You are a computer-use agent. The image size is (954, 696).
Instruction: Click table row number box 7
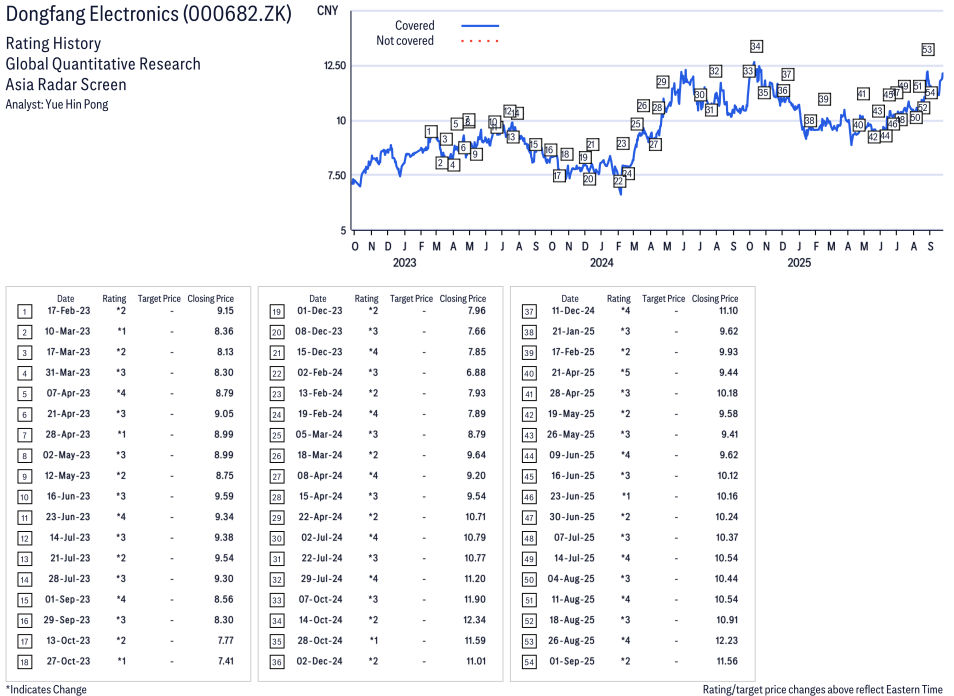(24, 436)
